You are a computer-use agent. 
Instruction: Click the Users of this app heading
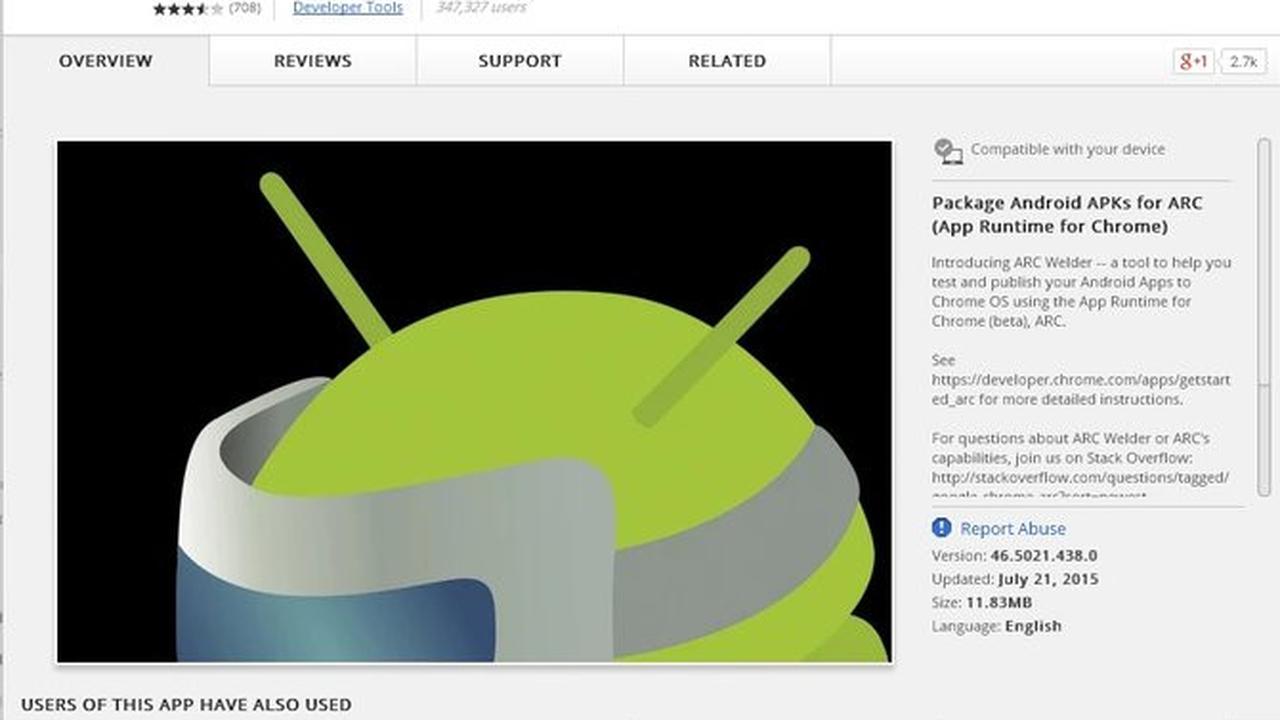click(186, 705)
